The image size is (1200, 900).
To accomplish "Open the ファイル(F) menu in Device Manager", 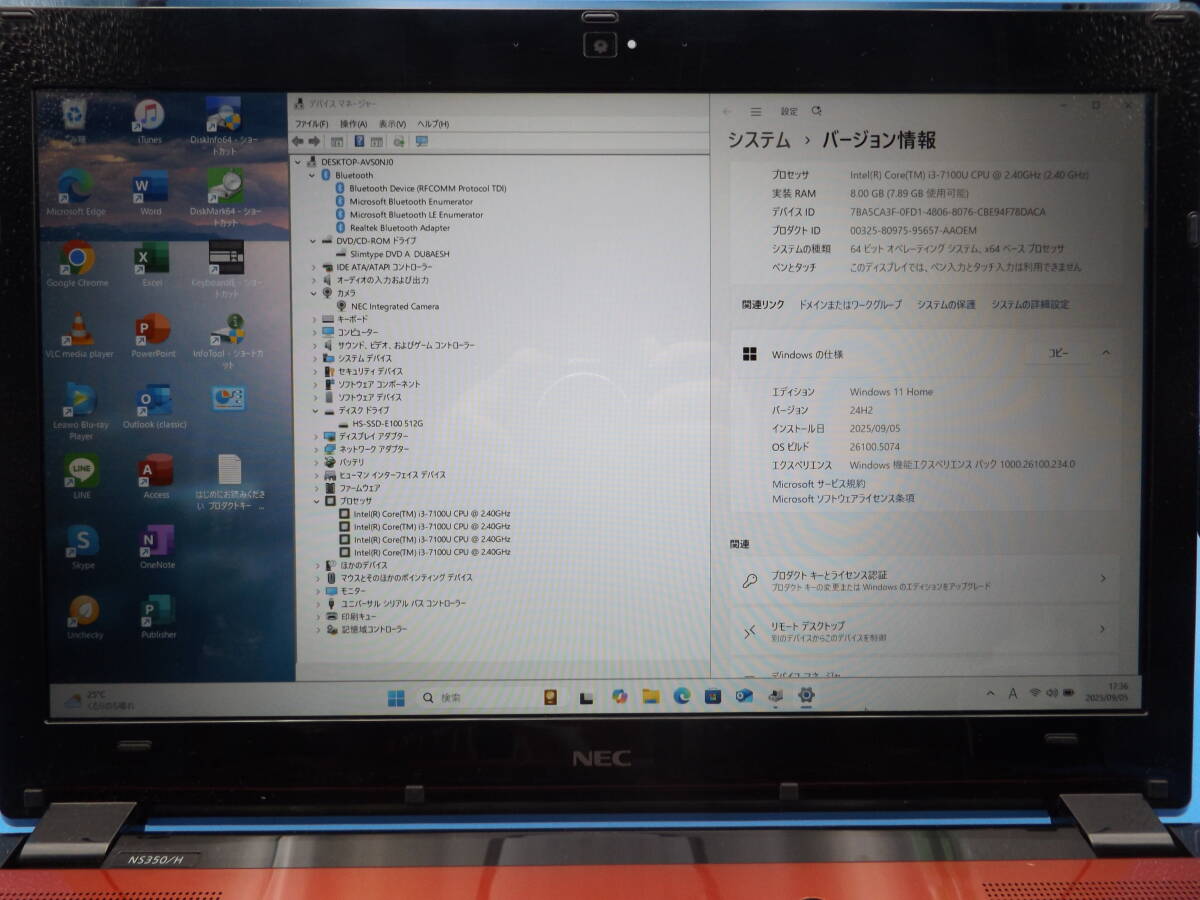I will coord(311,124).
